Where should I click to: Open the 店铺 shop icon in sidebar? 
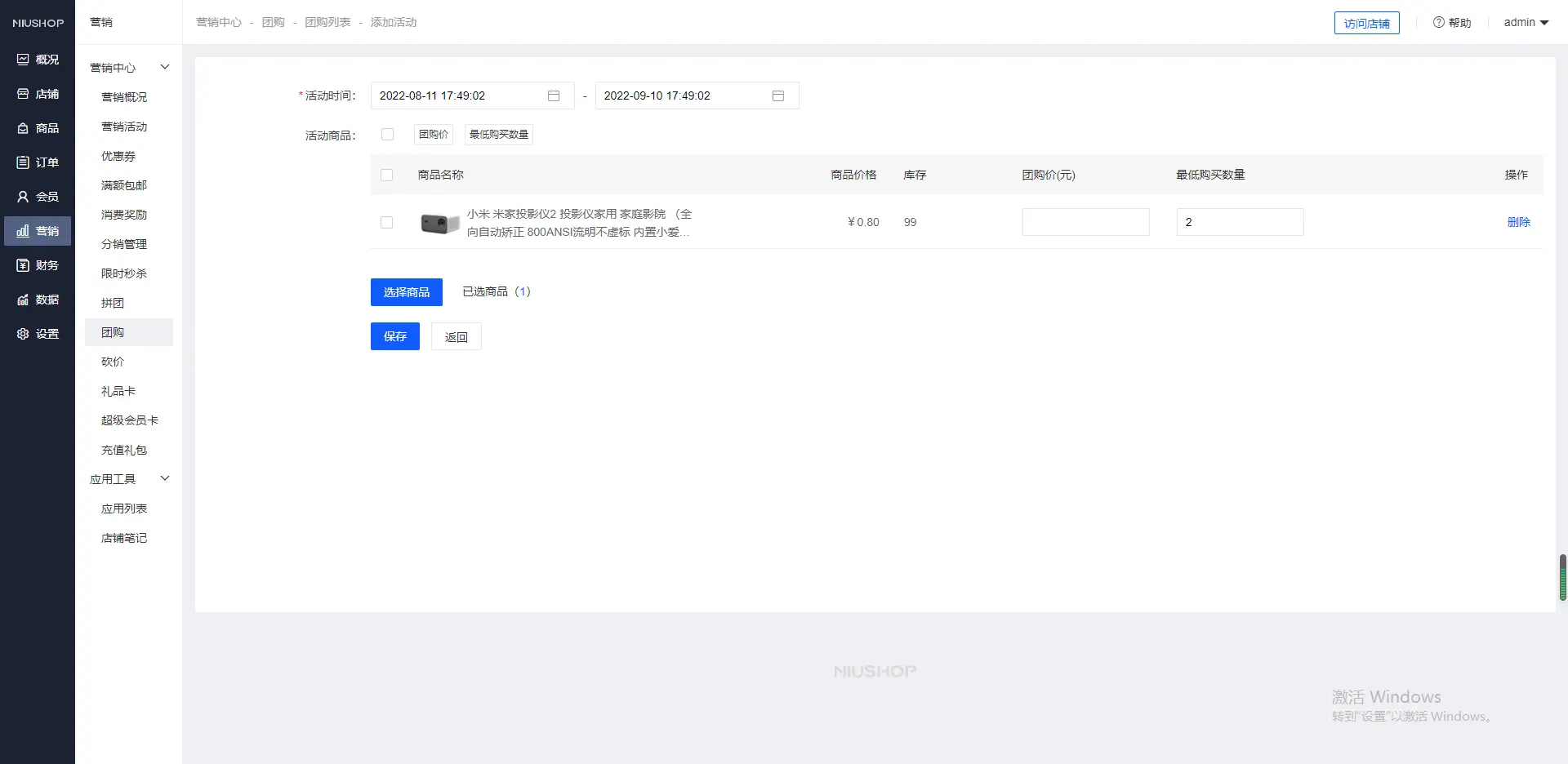point(23,94)
